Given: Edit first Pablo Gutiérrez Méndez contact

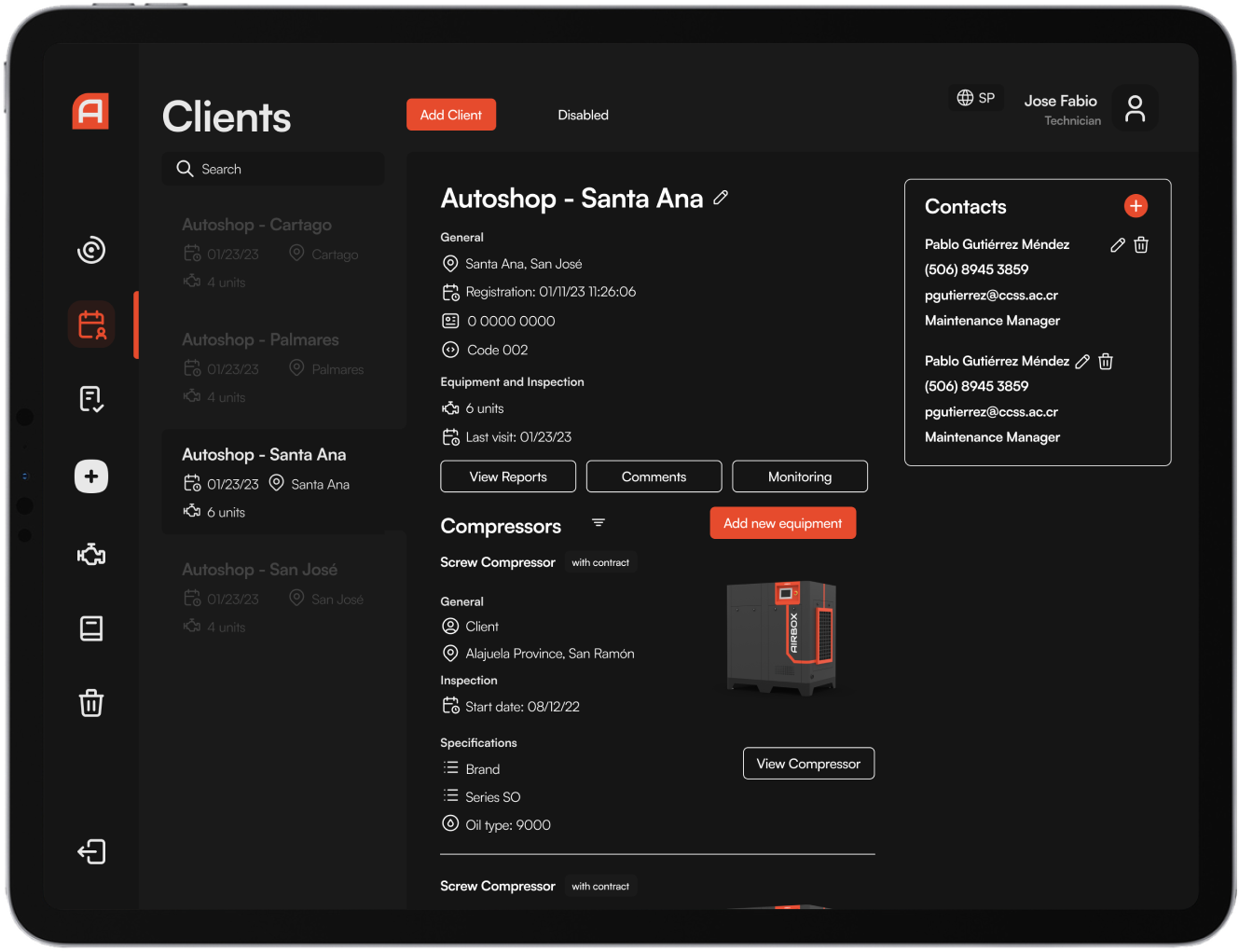Looking at the screenshot, I should [x=1118, y=245].
